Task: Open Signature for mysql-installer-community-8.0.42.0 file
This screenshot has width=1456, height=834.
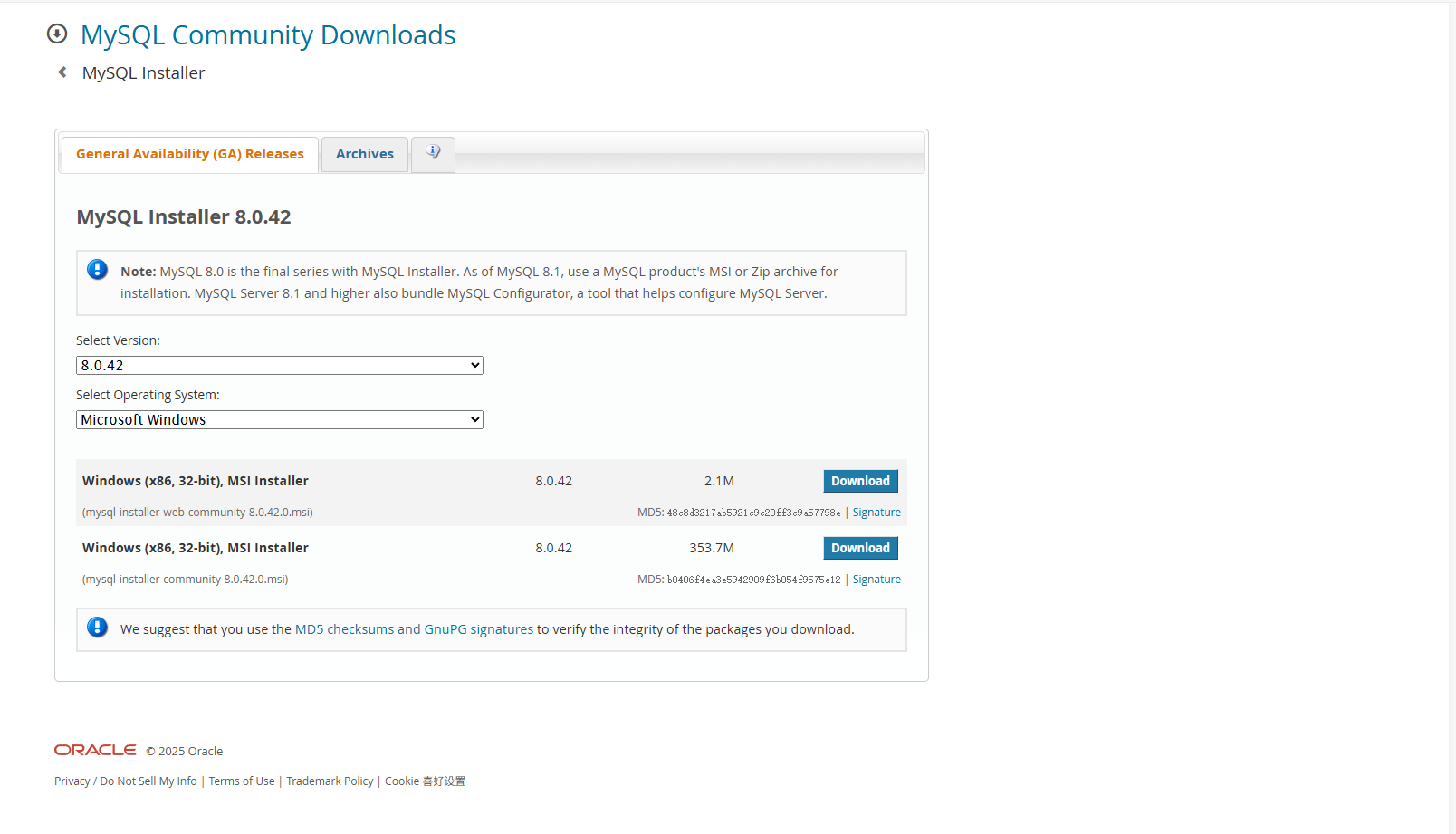Action: (876, 580)
